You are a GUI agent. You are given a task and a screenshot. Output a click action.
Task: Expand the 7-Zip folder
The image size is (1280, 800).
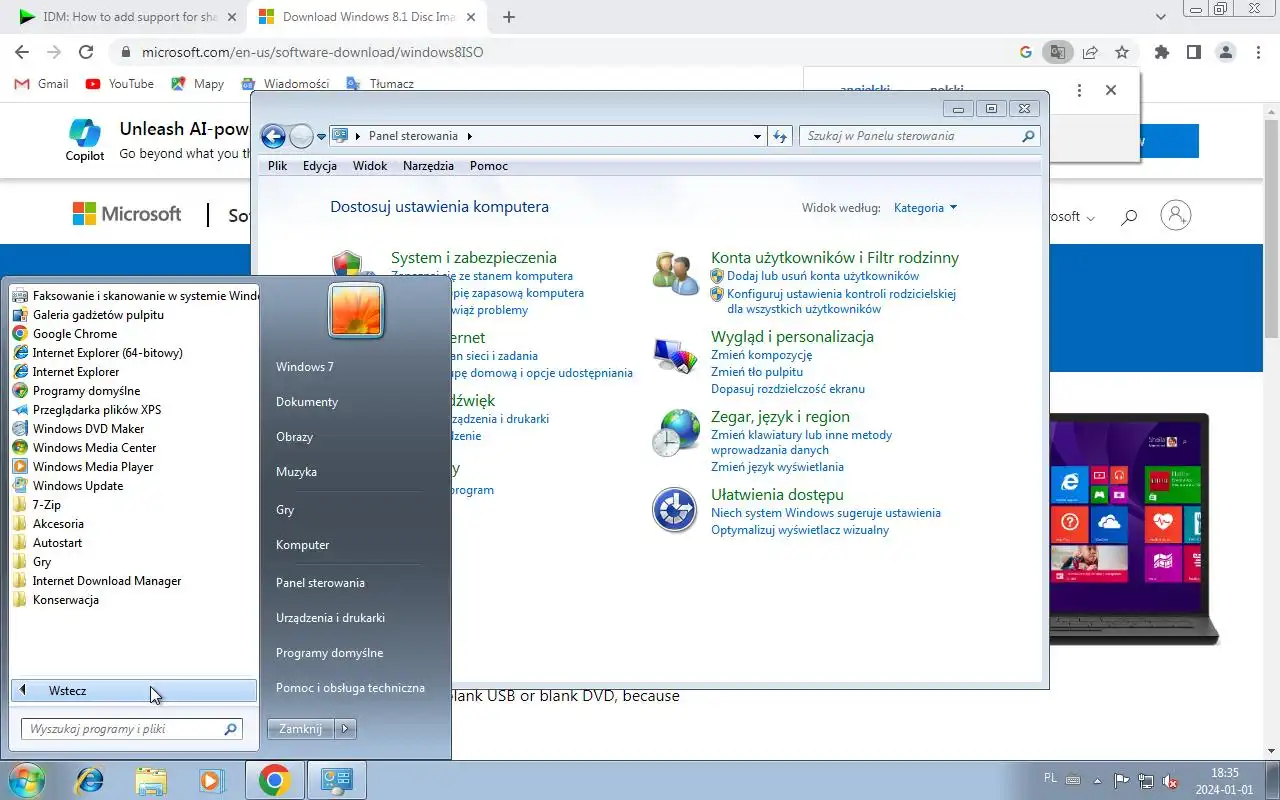click(37, 505)
